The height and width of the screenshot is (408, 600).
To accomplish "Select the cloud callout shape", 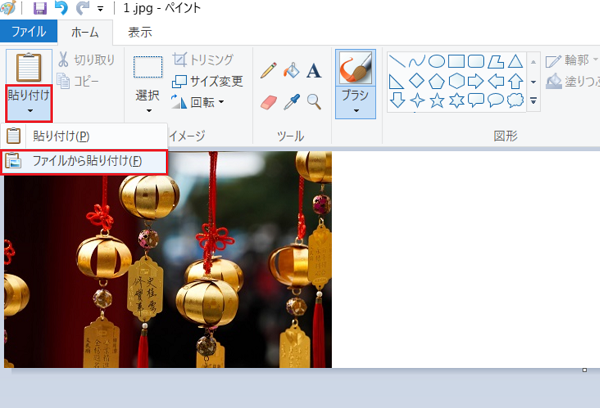I will pos(515,100).
